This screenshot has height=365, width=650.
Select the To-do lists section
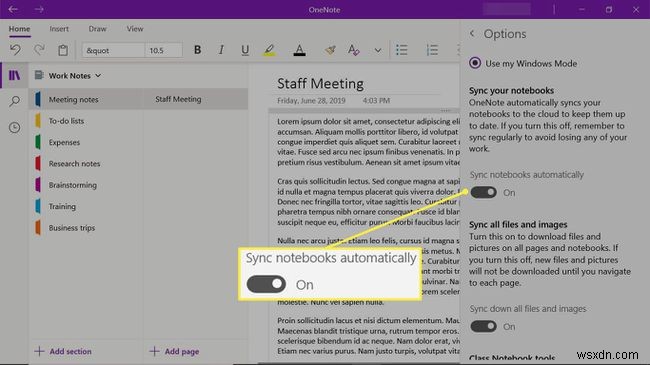pos(86,121)
